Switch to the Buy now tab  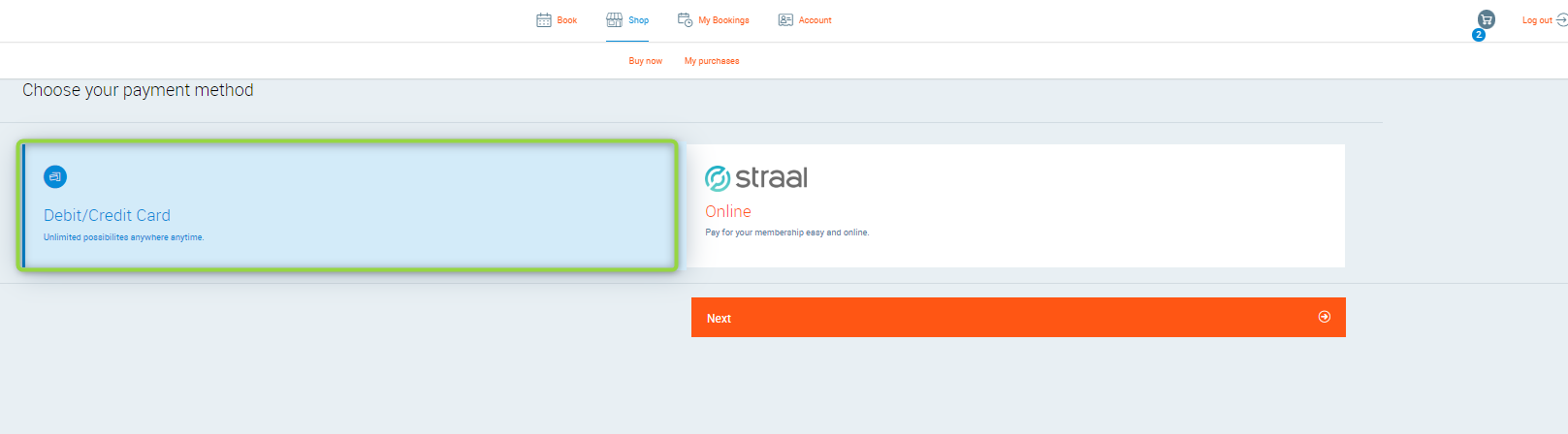pos(645,61)
